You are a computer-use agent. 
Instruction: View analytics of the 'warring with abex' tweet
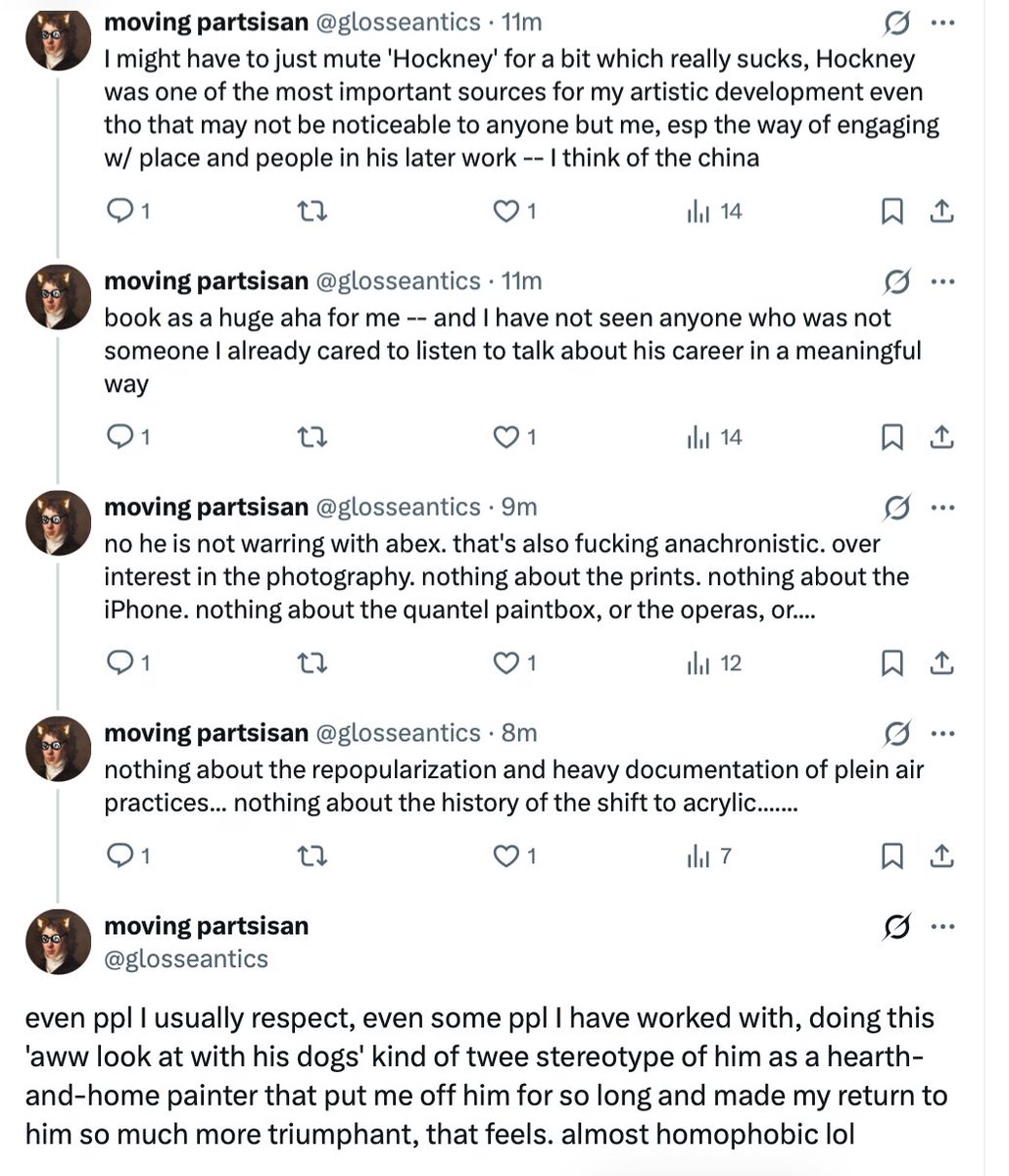click(714, 663)
